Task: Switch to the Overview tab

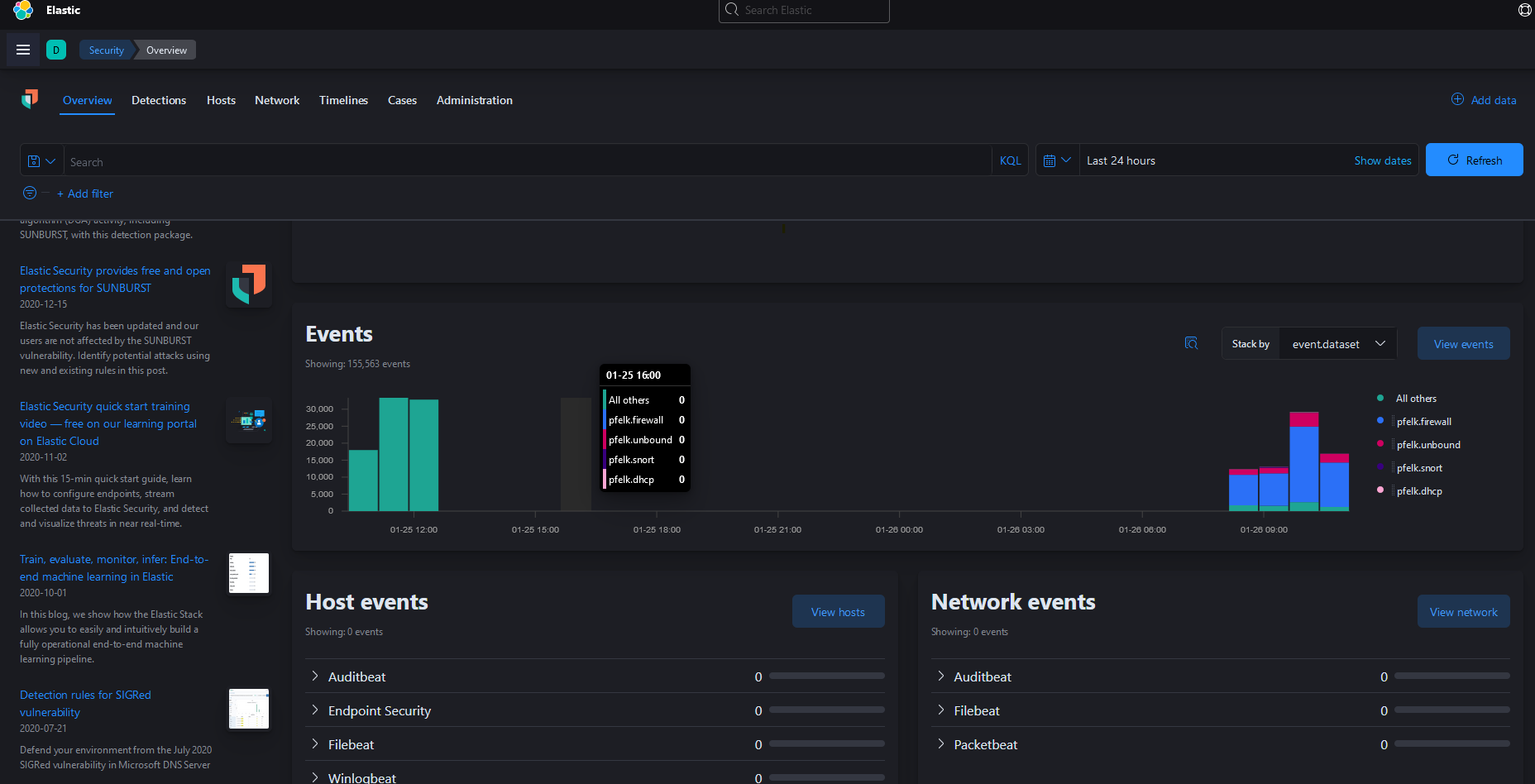Action: pyautogui.click(x=88, y=100)
